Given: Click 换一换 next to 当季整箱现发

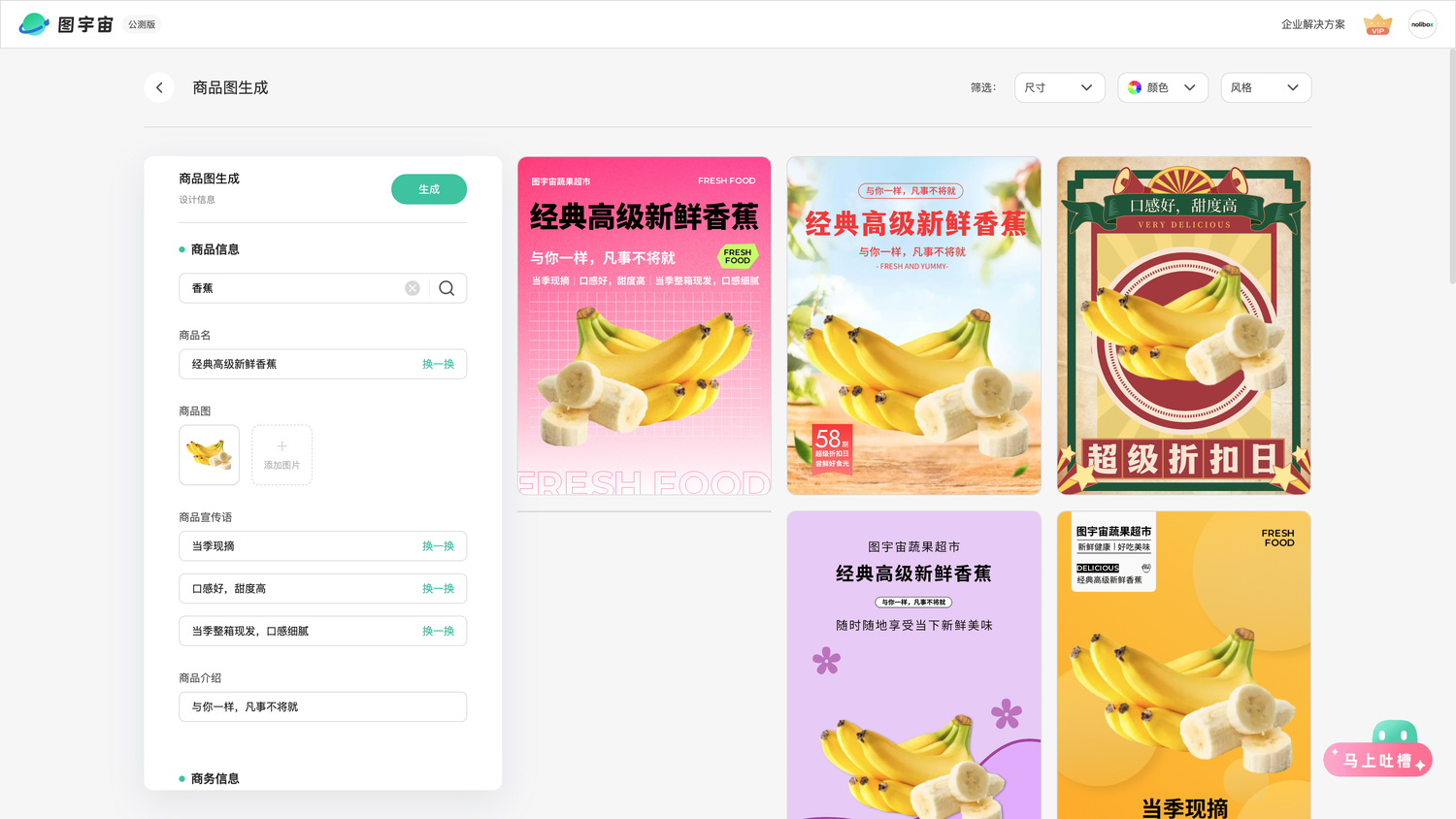Looking at the screenshot, I should (x=438, y=631).
